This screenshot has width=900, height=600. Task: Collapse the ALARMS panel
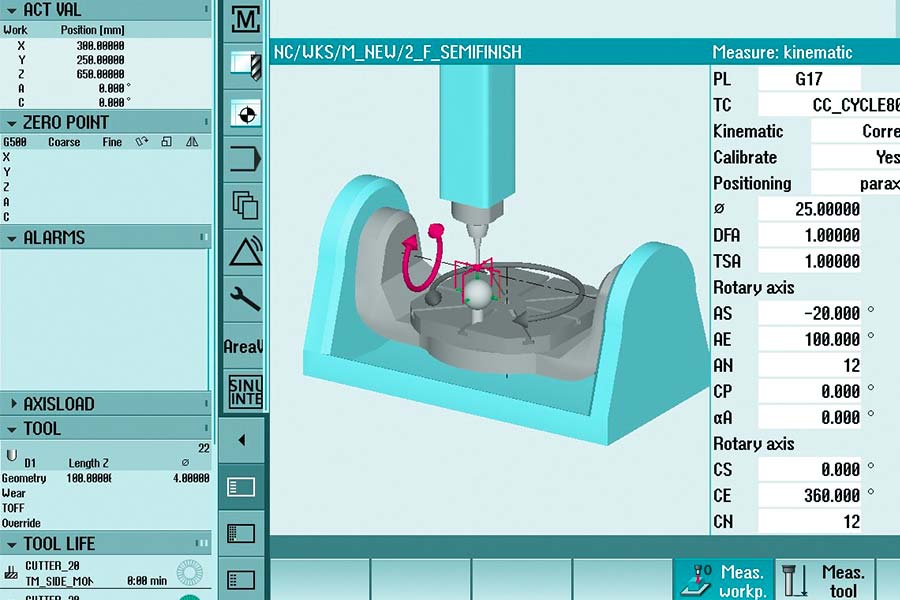coord(11,238)
